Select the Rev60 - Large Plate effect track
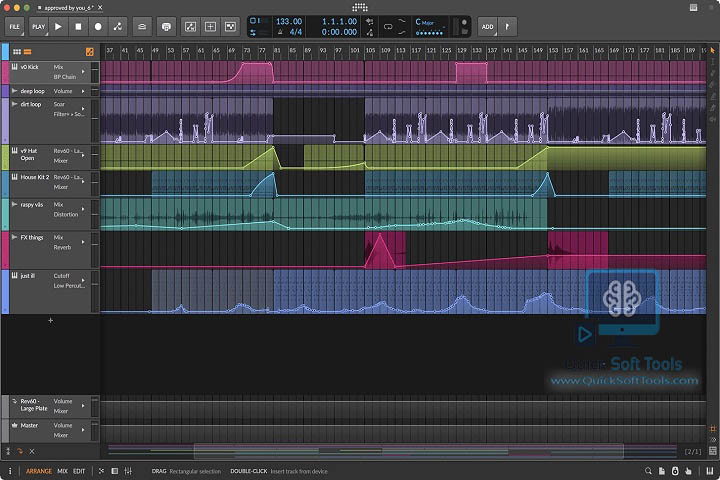Viewport: 720px width, 480px height. [x=34, y=405]
